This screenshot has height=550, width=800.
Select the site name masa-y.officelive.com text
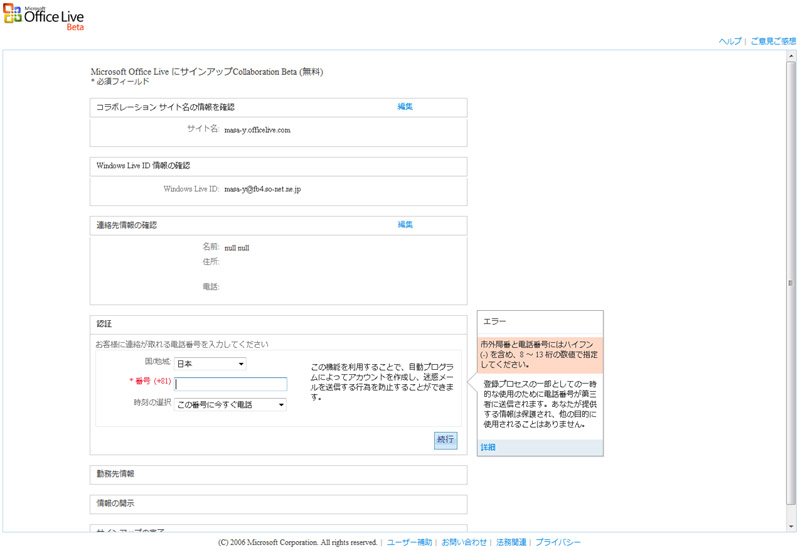point(257,130)
